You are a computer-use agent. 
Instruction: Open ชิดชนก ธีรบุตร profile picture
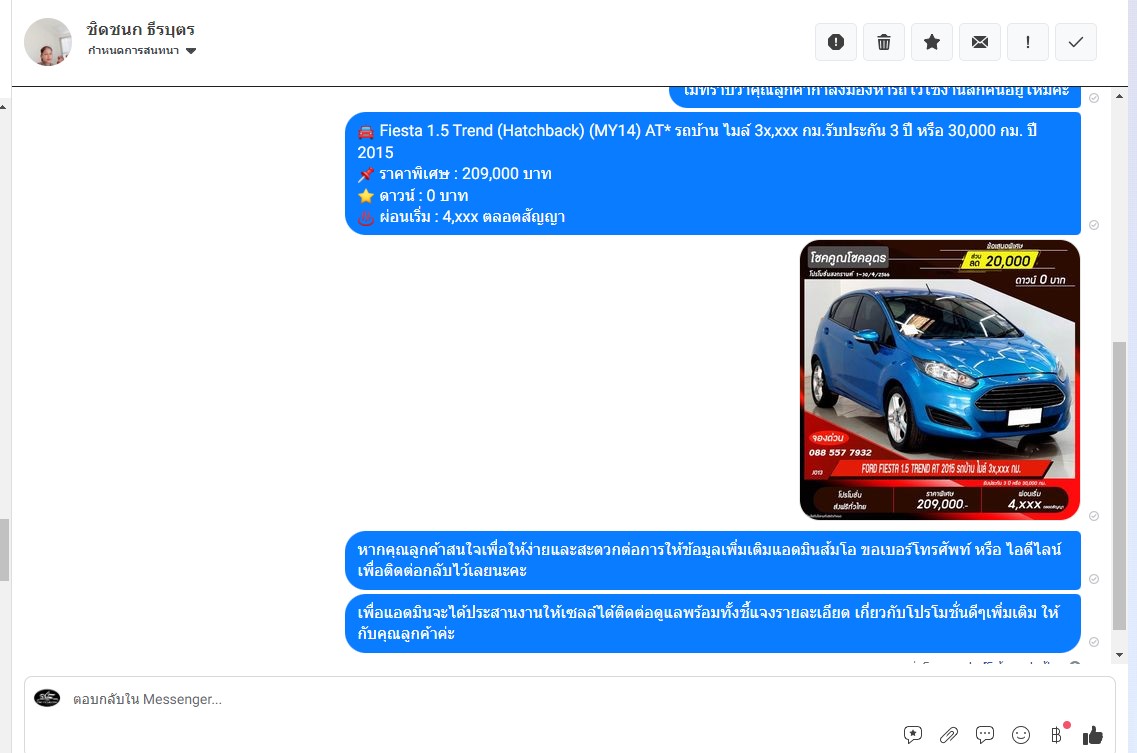click(48, 42)
